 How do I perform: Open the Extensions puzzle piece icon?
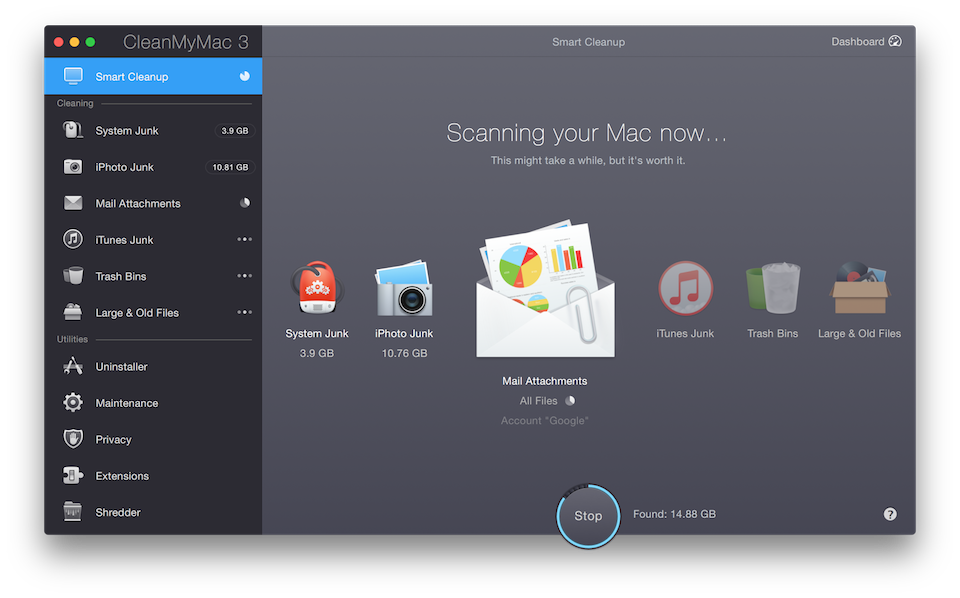tap(72, 475)
